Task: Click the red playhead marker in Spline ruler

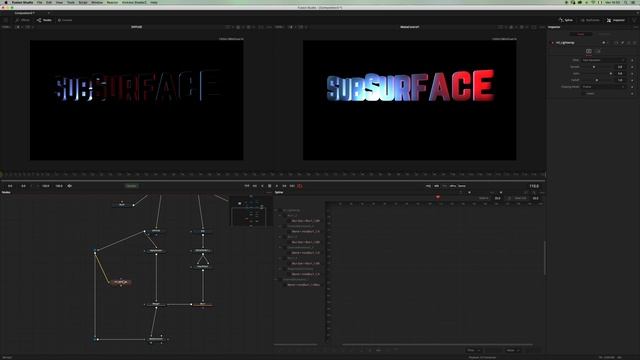Action: click(438, 197)
